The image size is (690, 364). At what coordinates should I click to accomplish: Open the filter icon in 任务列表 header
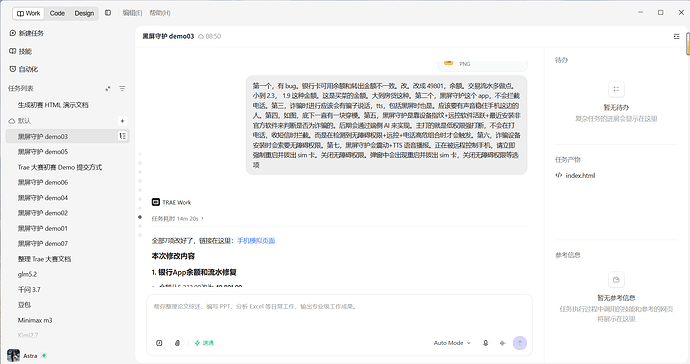pos(122,88)
